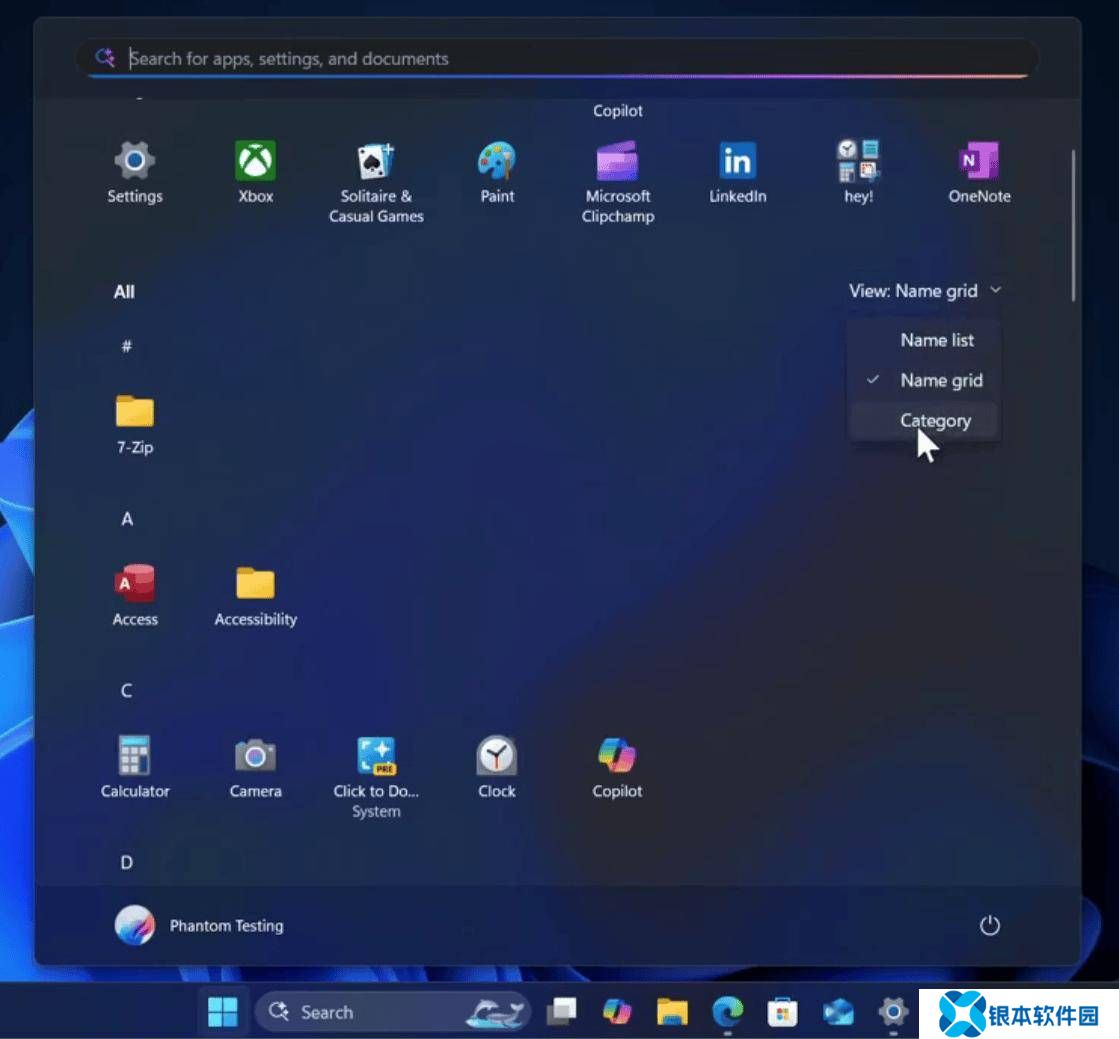Open Task View from the taskbar
The width and height of the screenshot is (1119, 1039).
coord(562,1012)
